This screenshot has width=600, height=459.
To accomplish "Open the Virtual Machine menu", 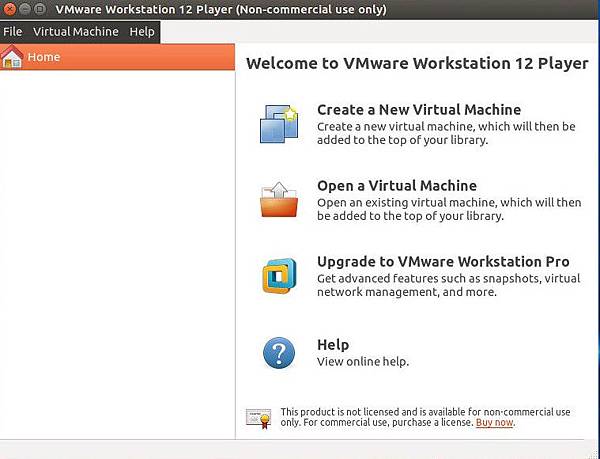I will [76, 31].
